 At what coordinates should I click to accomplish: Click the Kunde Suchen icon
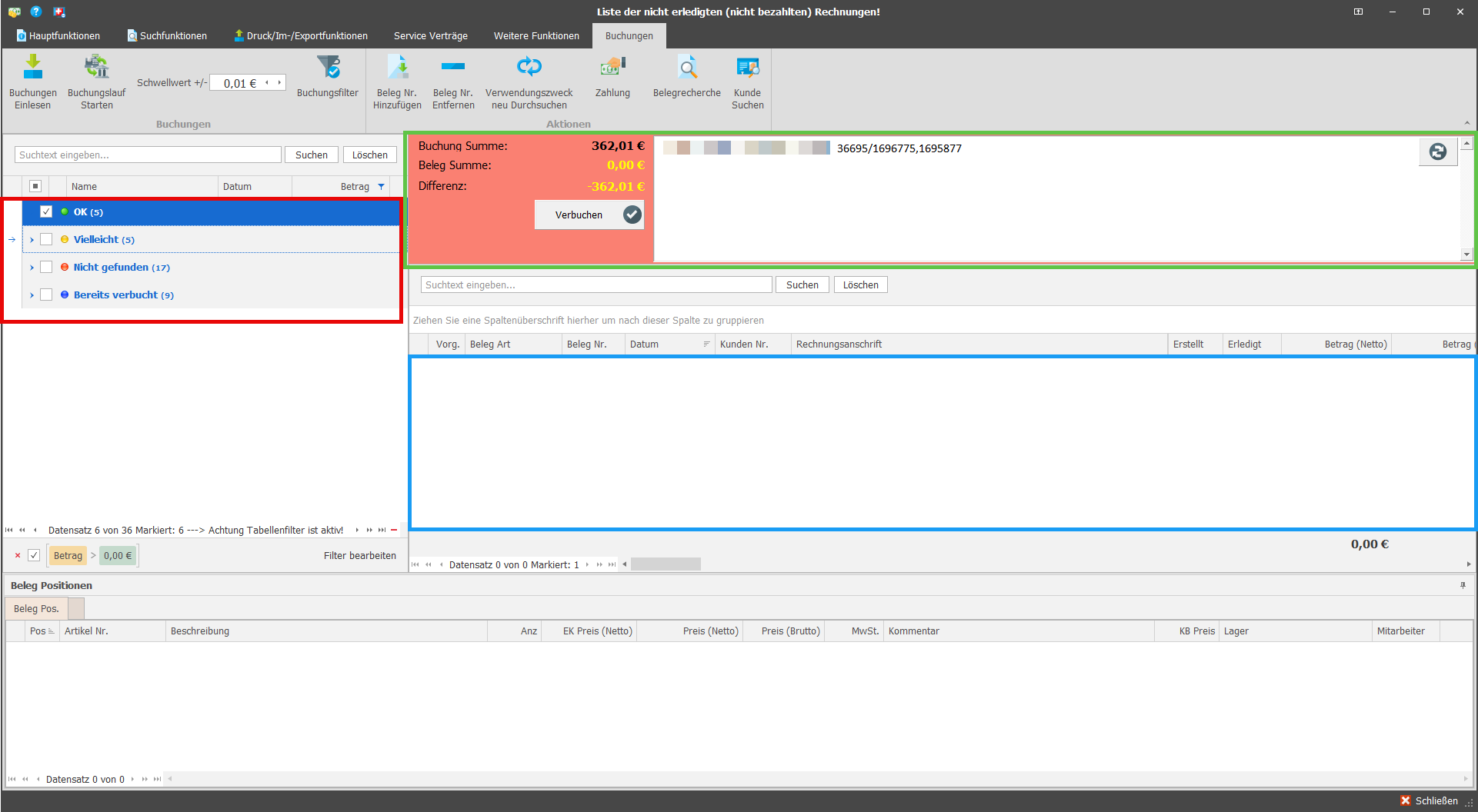click(748, 68)
